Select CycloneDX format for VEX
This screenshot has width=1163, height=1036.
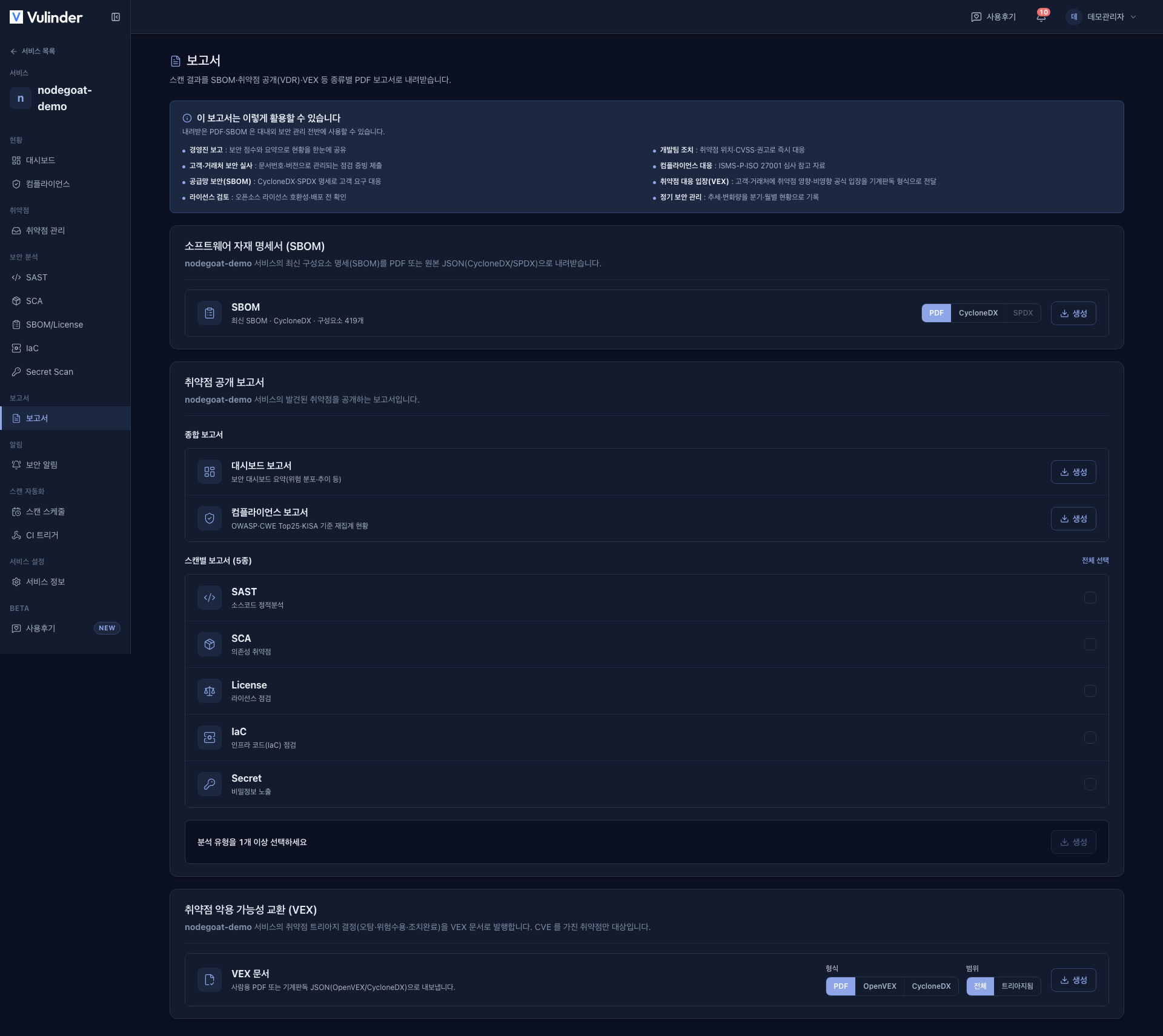(931, 986)
